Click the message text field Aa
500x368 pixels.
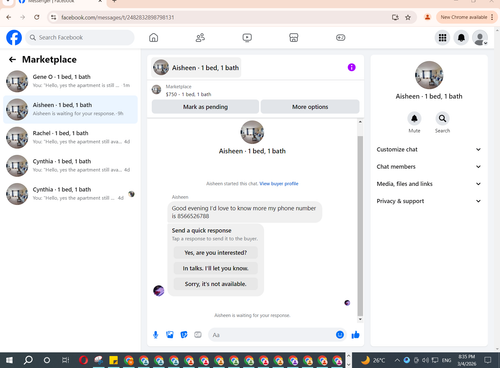(x=272, y=335)
